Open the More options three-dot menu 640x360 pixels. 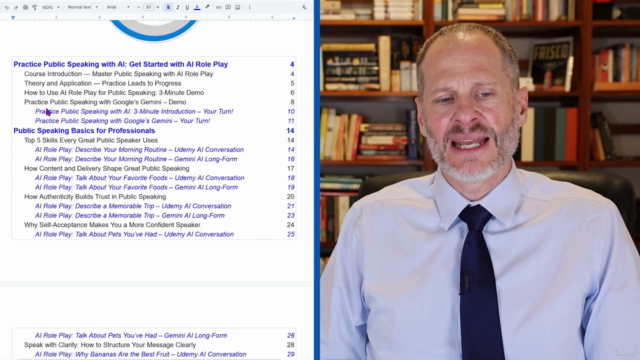click(x=249, y=7)
